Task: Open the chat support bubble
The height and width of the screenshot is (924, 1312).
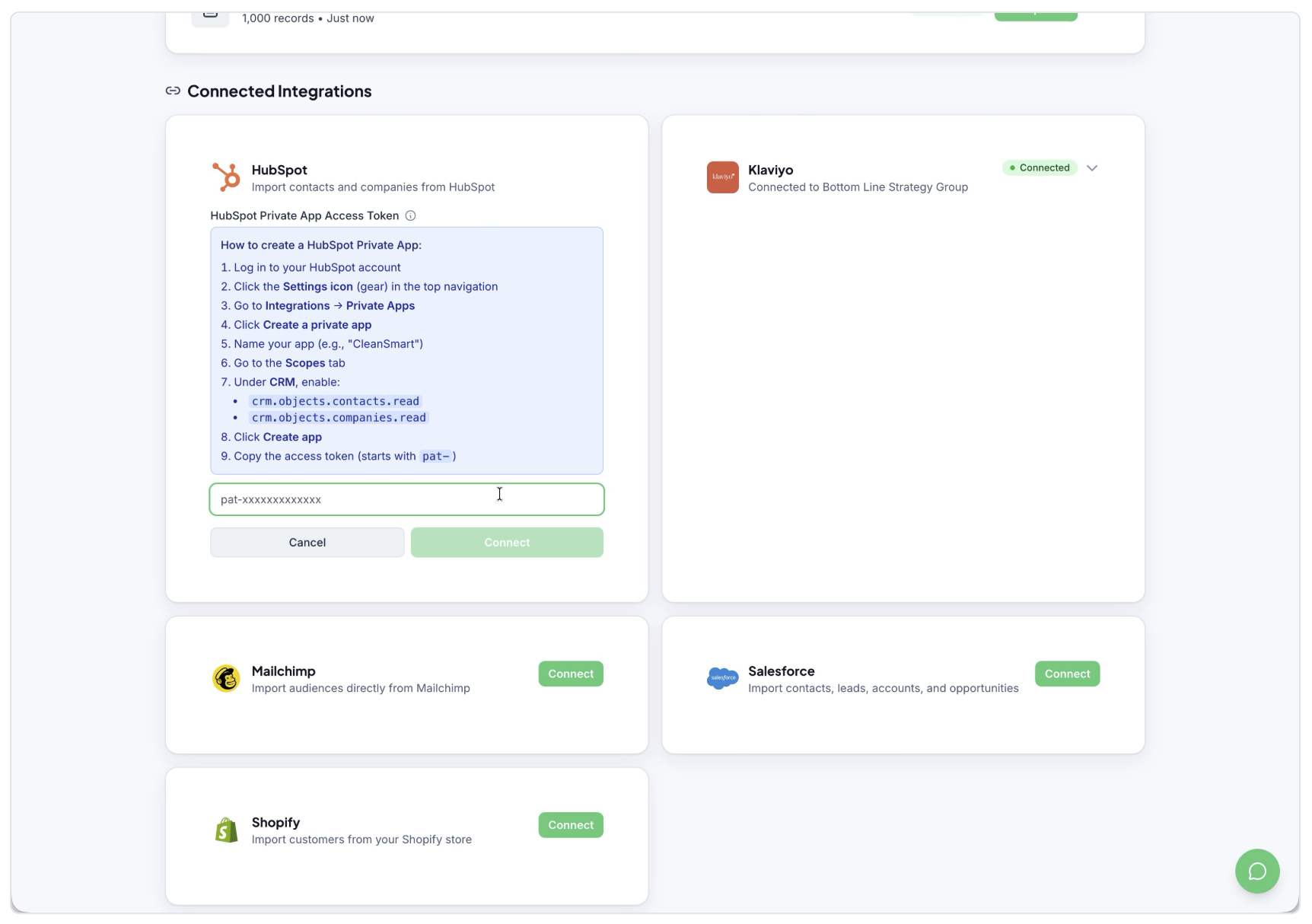Action: click(x=1256, y=871)
